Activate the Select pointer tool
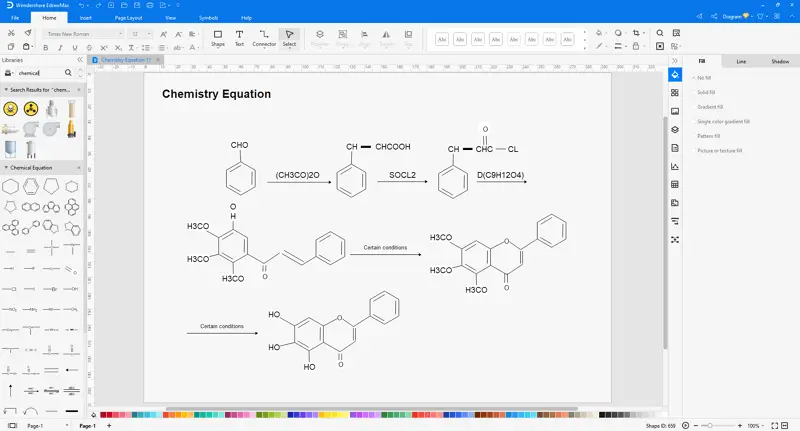This screenshot has height=431, width=800. coord(289,38)
